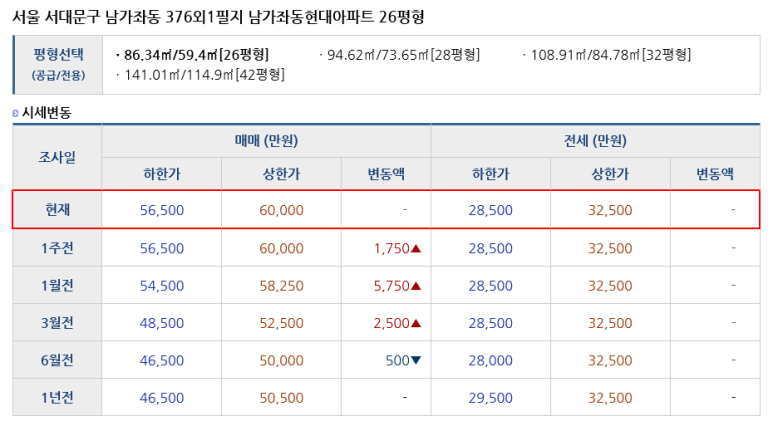This screenshot has height=426, width=773.
Task: Click the 1주전 row label
Action: pos(57,248)
